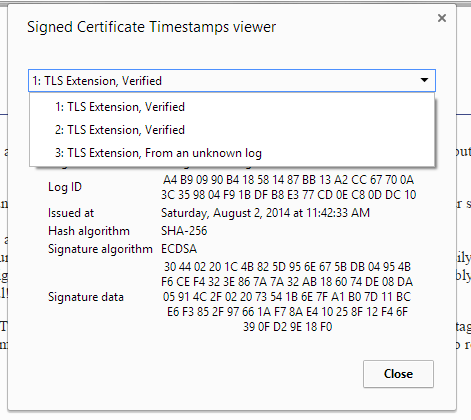Viewport: 471px width, 420px height.
Task: Click the 'Saturday, August 2, 2014' timestamp value
Action: click(265, 213)
